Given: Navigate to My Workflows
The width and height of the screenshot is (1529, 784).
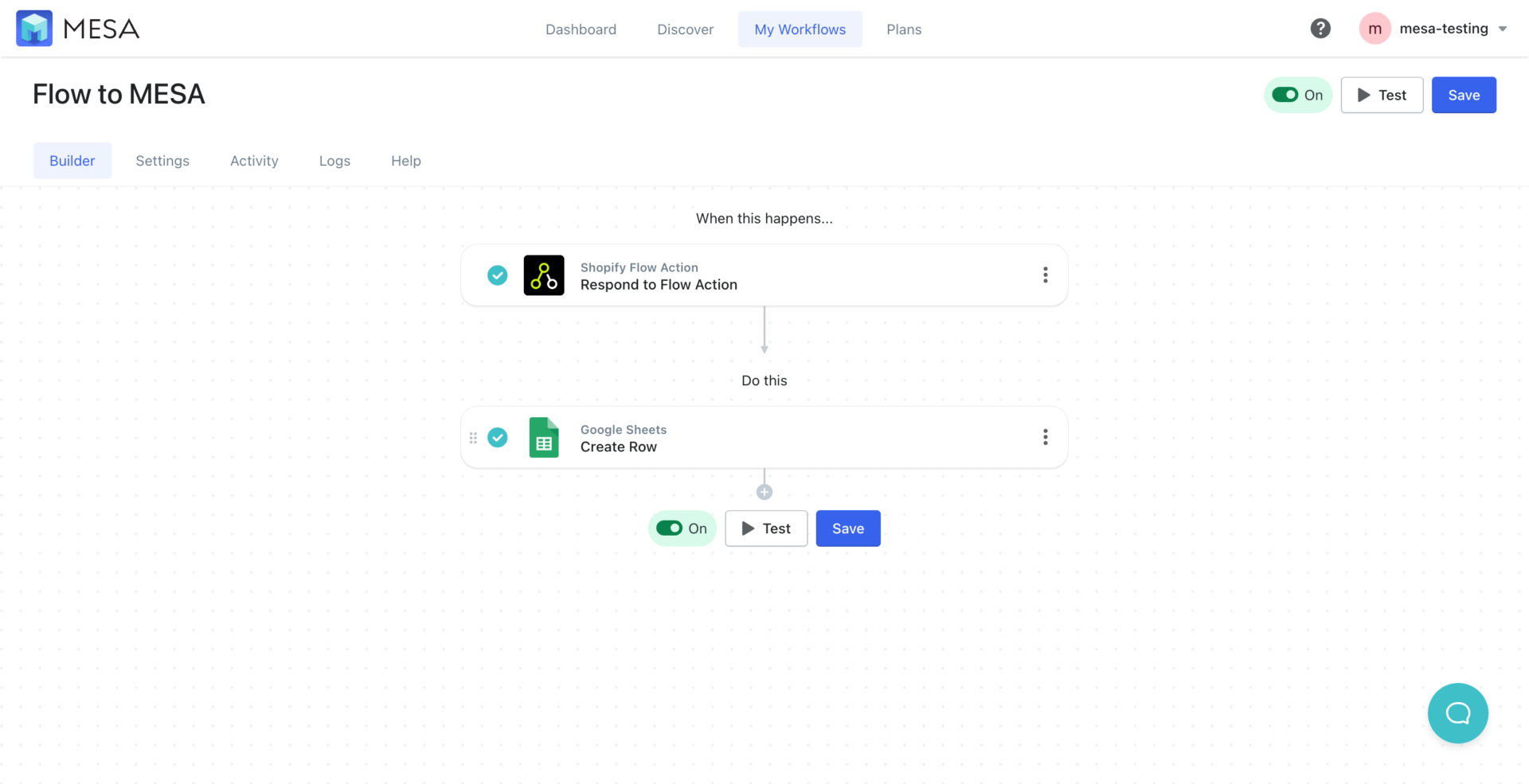Looking at the screenshot, I should pyautogui.click(x=800, y=29).
